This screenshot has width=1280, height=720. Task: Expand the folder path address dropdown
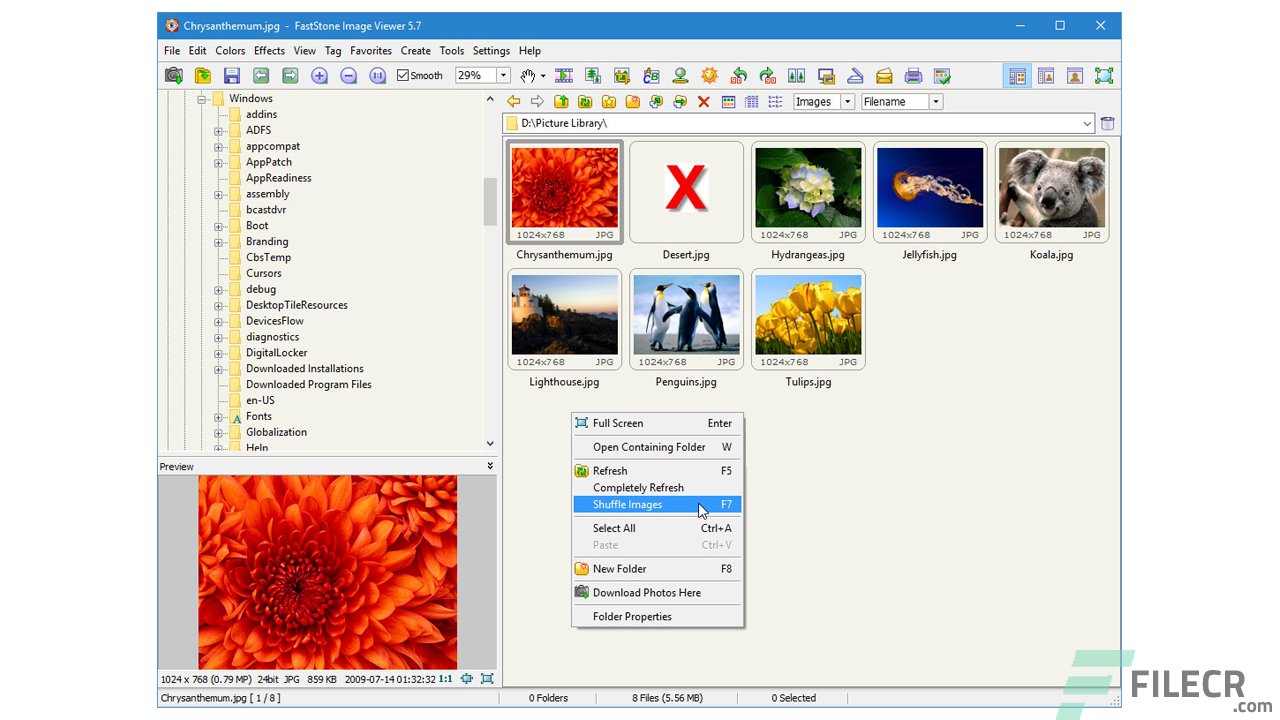[1088, 124]
